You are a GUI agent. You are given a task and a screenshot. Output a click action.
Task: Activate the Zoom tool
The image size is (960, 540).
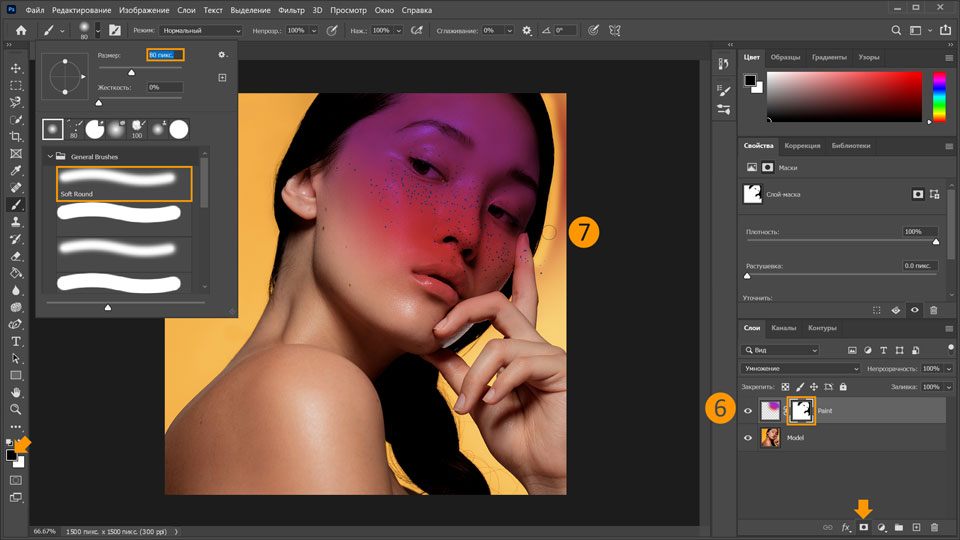16,409
